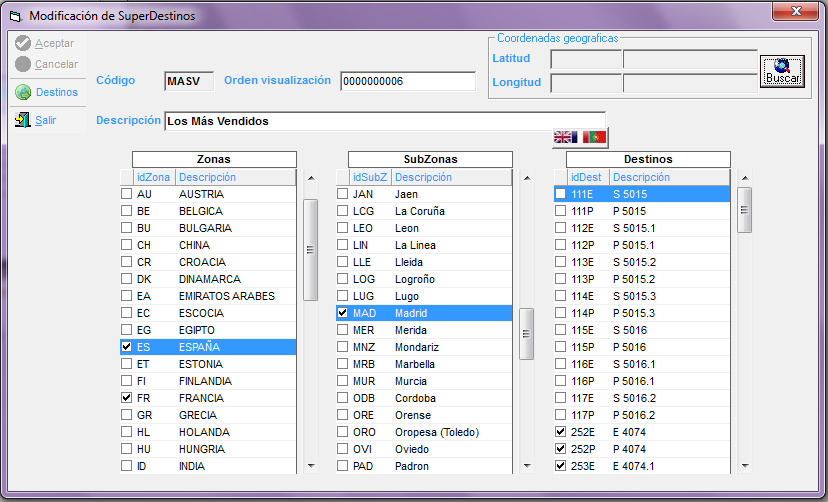Click the Destinos list title header

[648, 159]
